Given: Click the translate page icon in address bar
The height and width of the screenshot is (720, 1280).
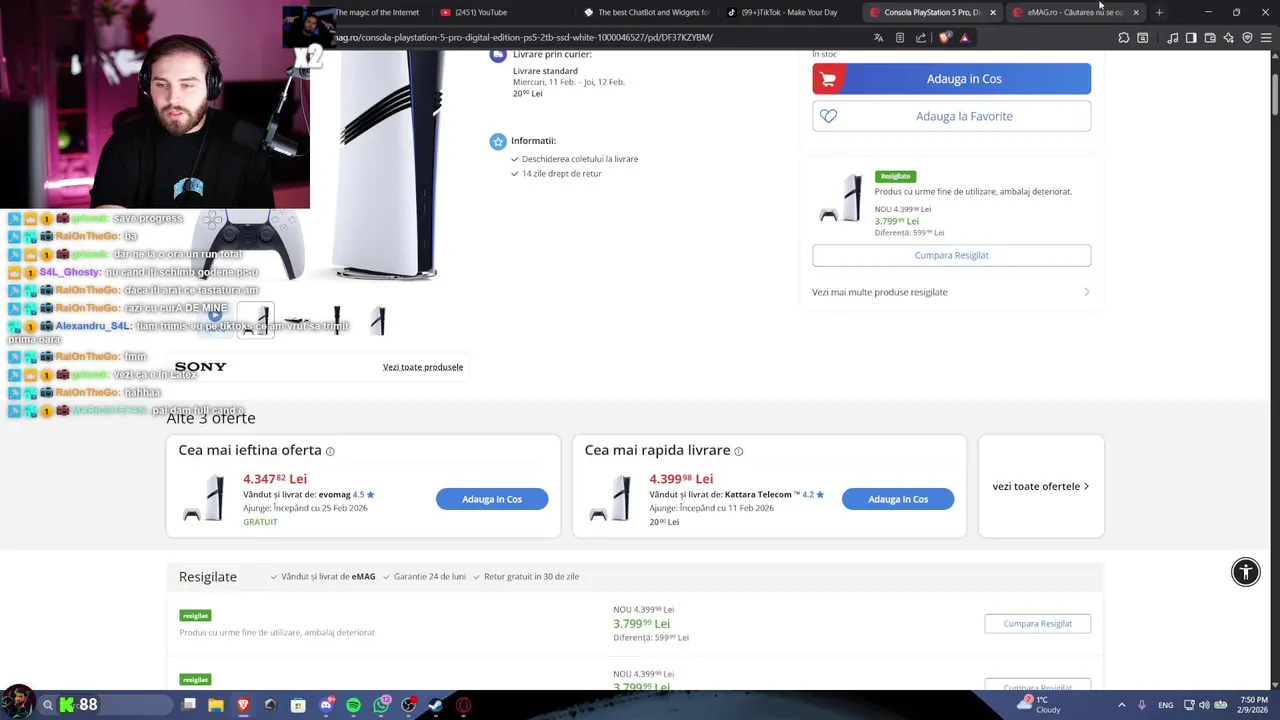Looking at the screenshot, I should 878,38.
